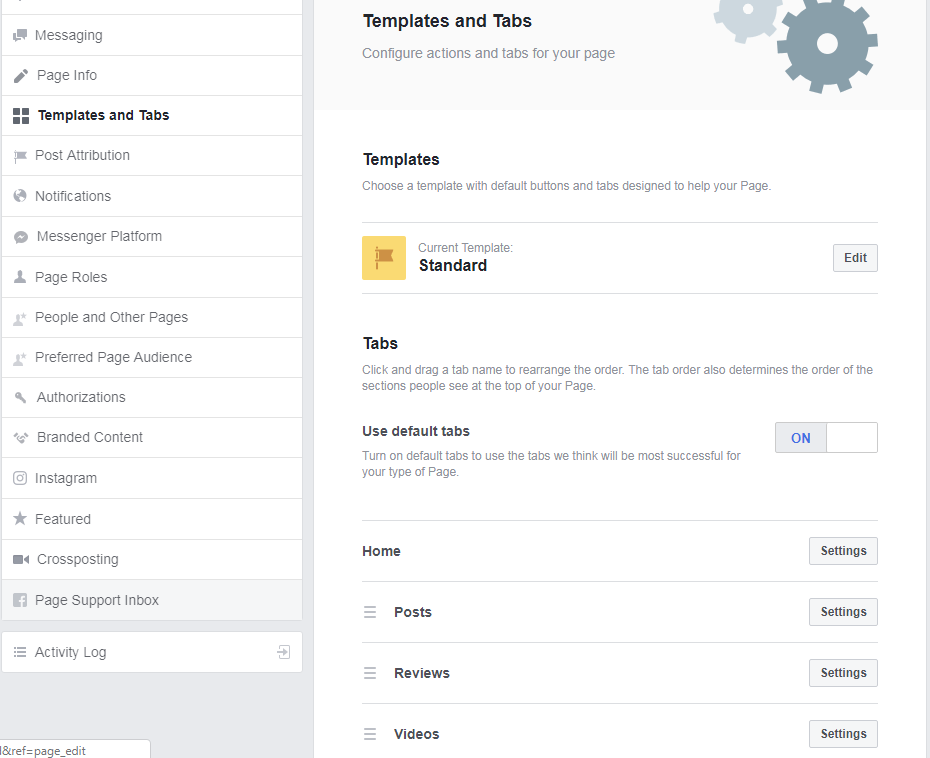Click the yellow Standard template flag icon
The width and height of the screenshot is (930, 758).
coord(384,258)
